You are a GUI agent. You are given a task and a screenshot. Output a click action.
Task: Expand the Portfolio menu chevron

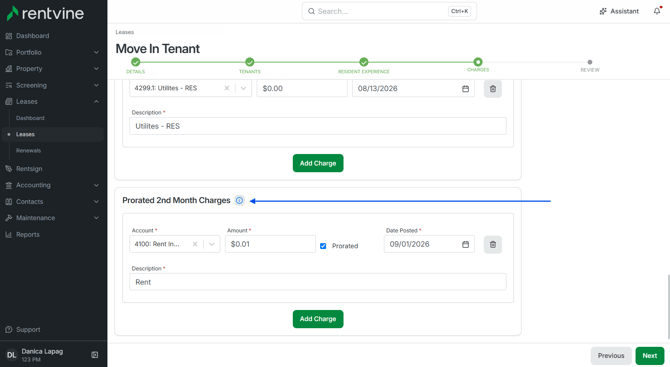click(96, 53)
